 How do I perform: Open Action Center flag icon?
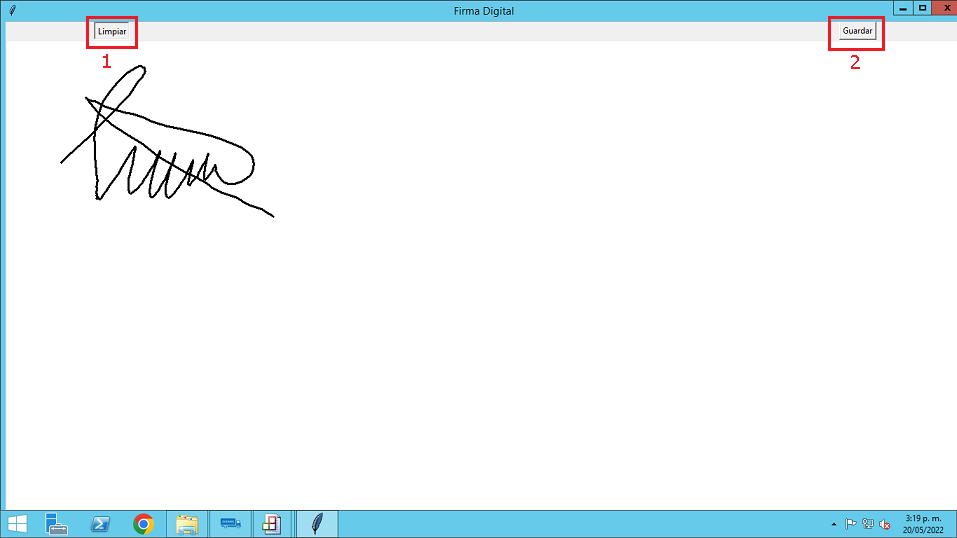pyautogui.click(x=851, y=524)
